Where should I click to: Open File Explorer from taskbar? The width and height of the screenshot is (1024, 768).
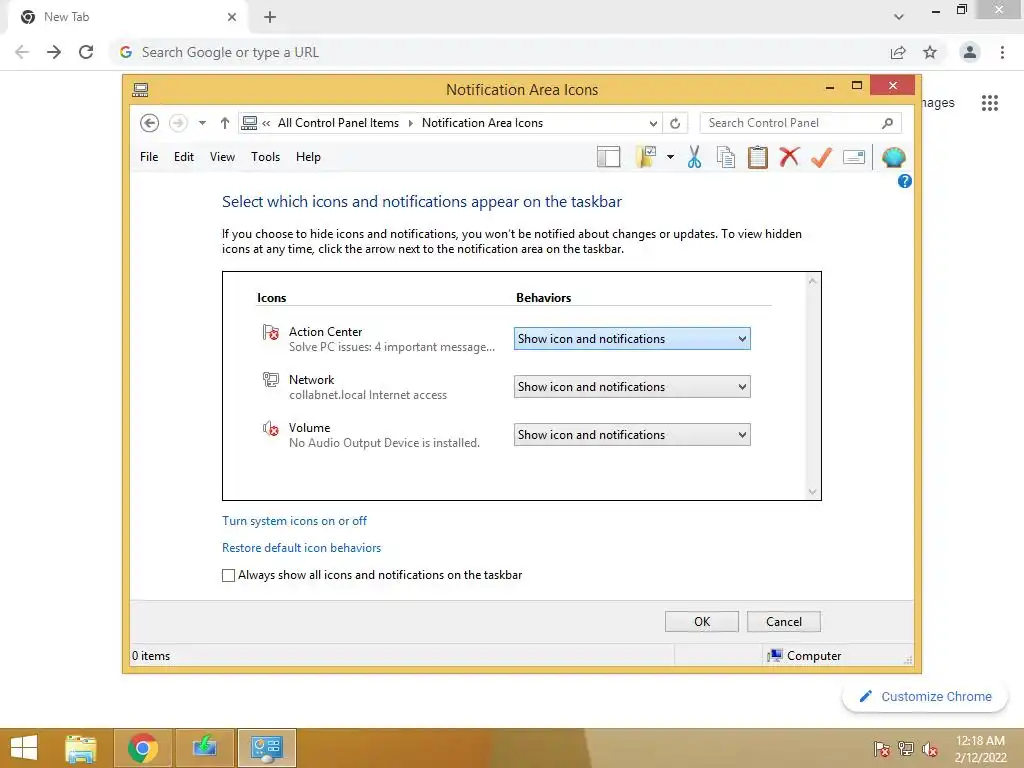[x=81, y=748]
